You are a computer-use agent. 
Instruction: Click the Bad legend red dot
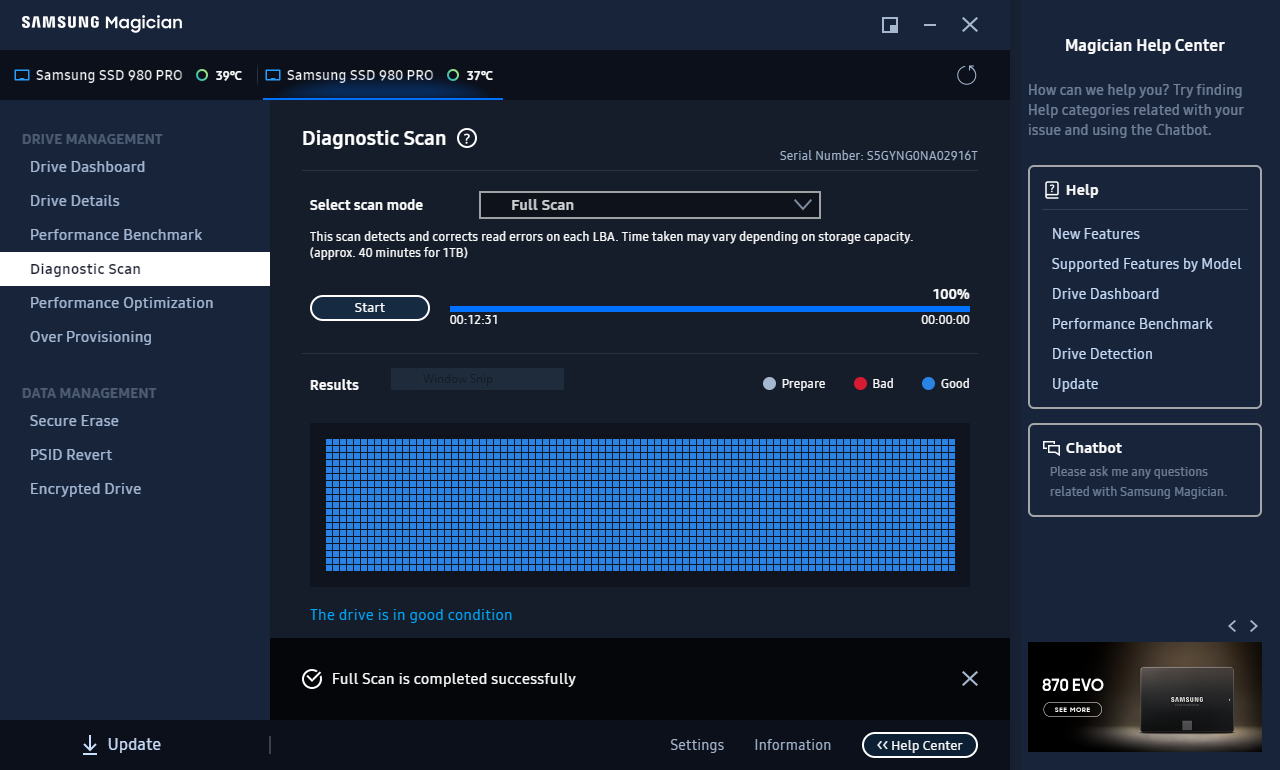point(860,383)
